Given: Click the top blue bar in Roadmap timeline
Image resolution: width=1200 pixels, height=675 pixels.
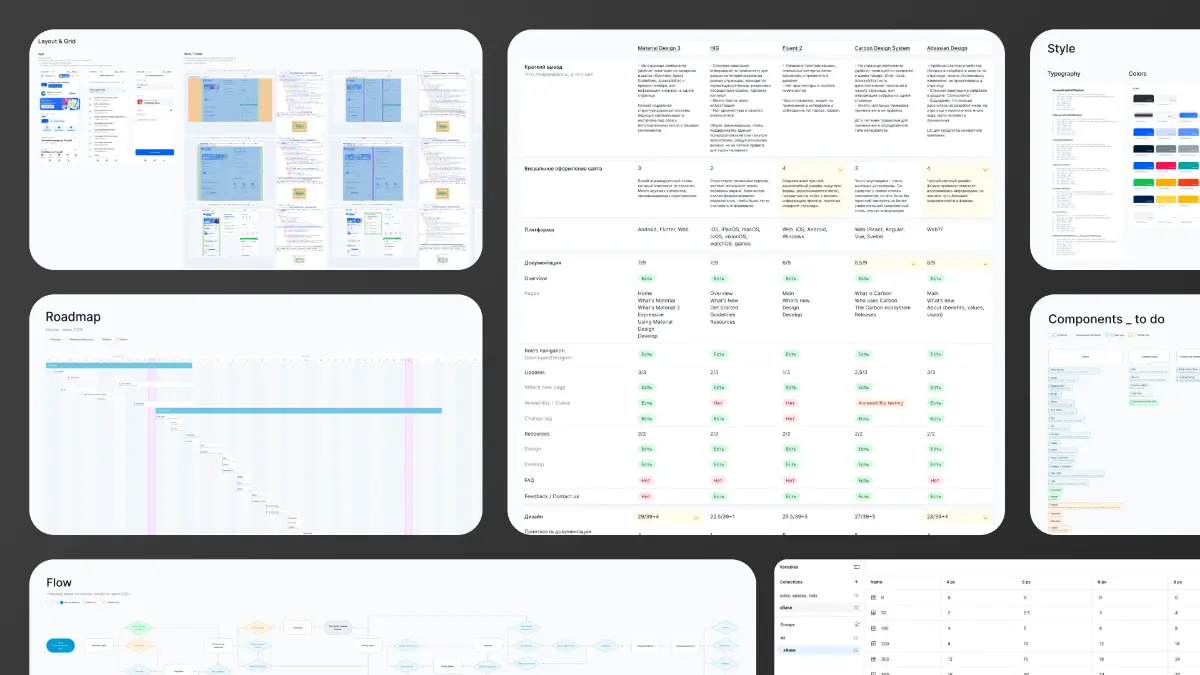Looking at the screenshot, I should point(119,365).
